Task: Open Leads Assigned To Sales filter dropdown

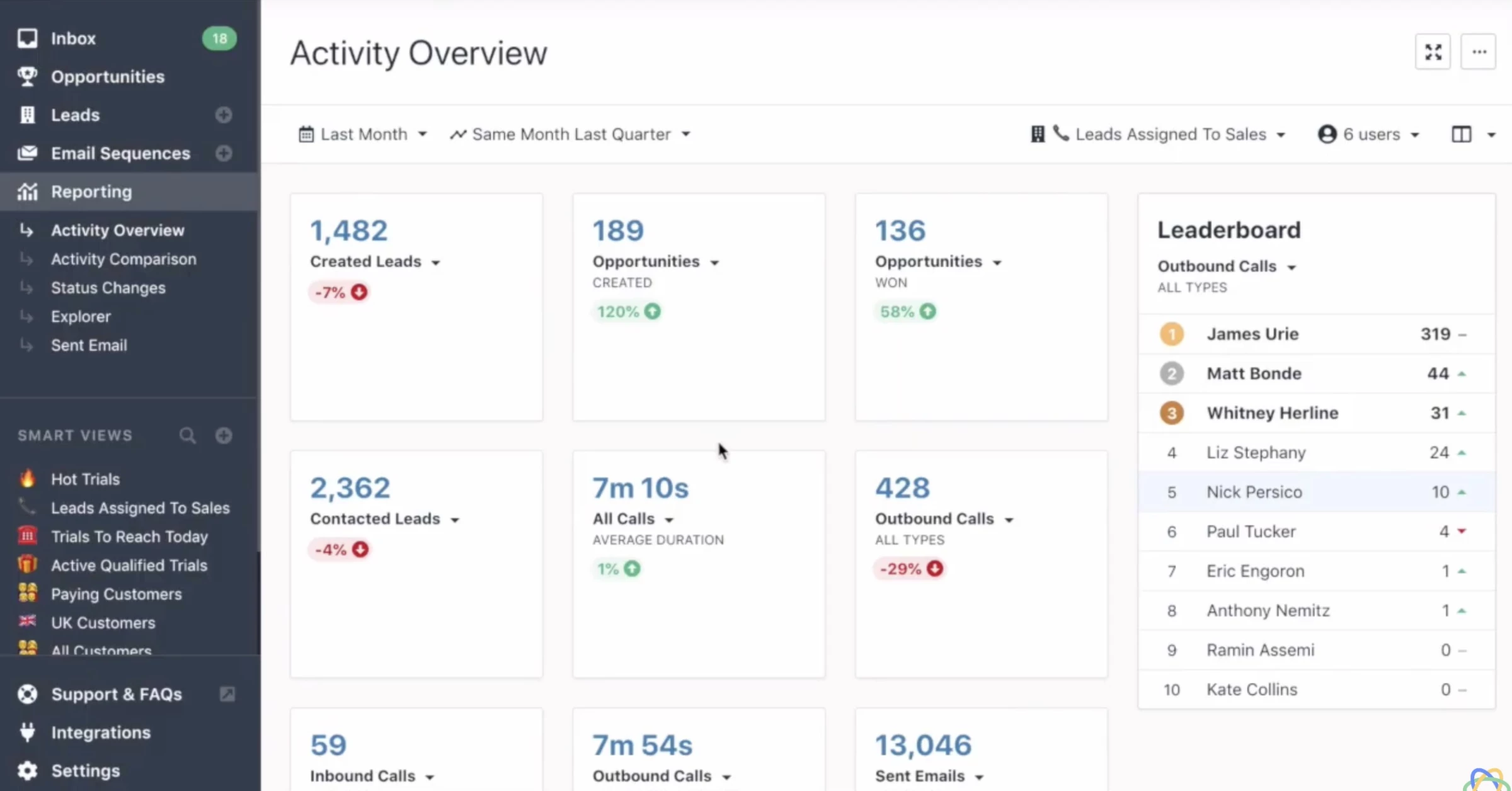Action: click(1158, 134)
